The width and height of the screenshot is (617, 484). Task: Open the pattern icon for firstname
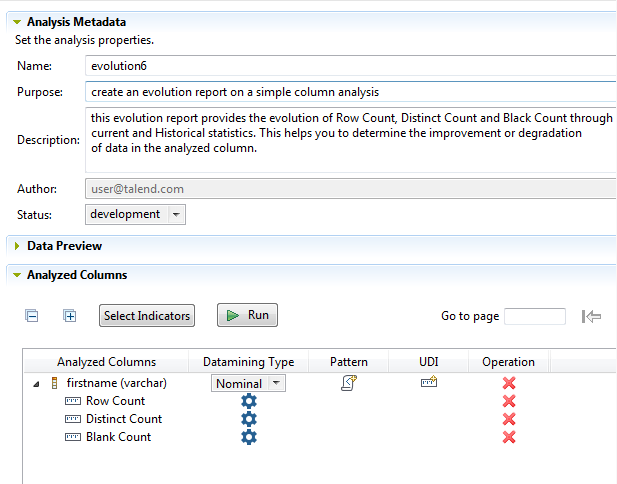coord(349,382)
